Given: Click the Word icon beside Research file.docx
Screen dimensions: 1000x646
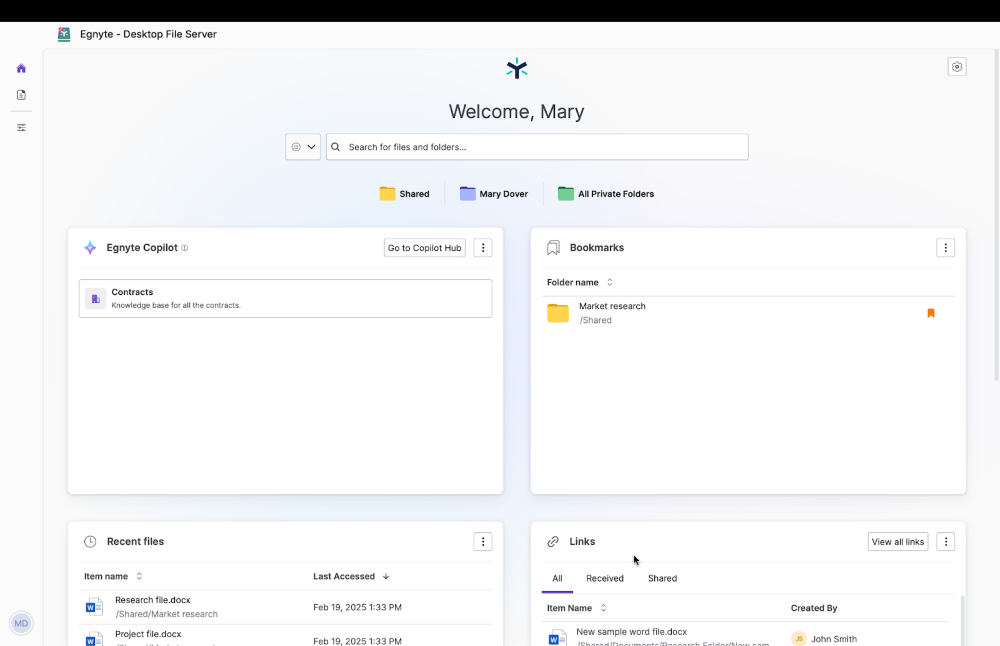Looking at the screenshot, I should [94, 607].
